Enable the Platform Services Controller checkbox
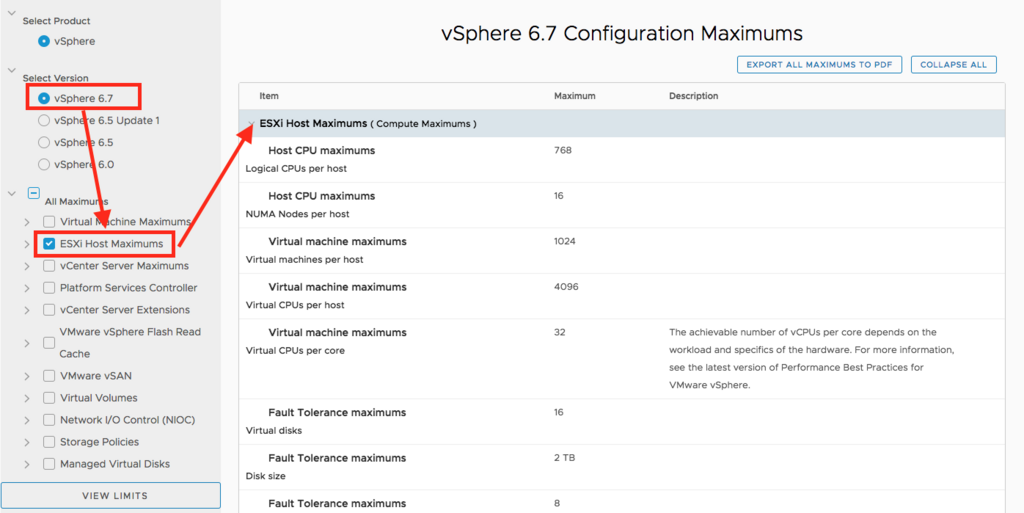1024x513 pixels. coord(49,288)
